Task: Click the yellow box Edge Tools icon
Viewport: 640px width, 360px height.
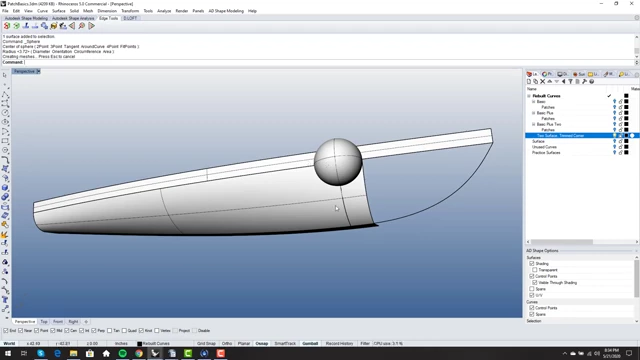Action: pos(53,26)
